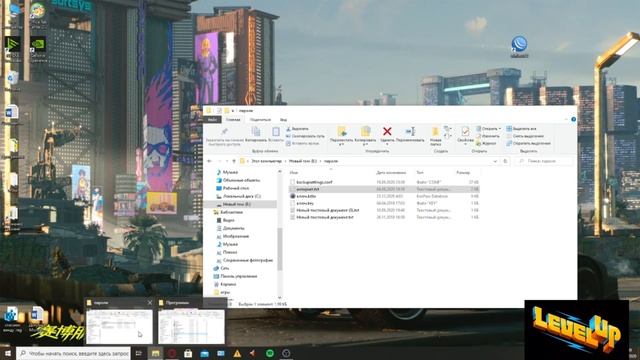This screenshot has height=360, width=640.
Task: Click Invert selection in the Select group
Action: pyautogui.click(x=529, y=143)
